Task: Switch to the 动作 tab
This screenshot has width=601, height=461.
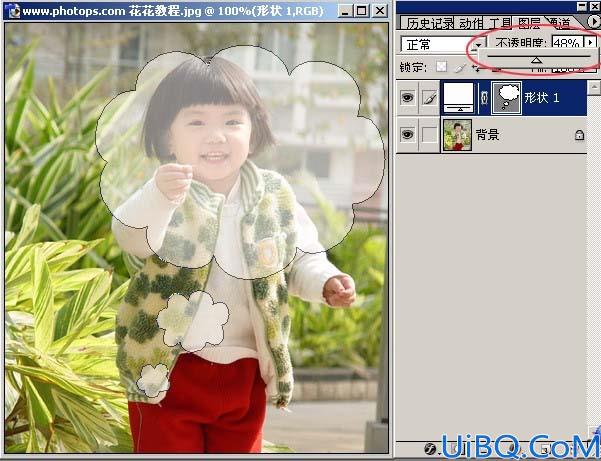Action: 470,23
